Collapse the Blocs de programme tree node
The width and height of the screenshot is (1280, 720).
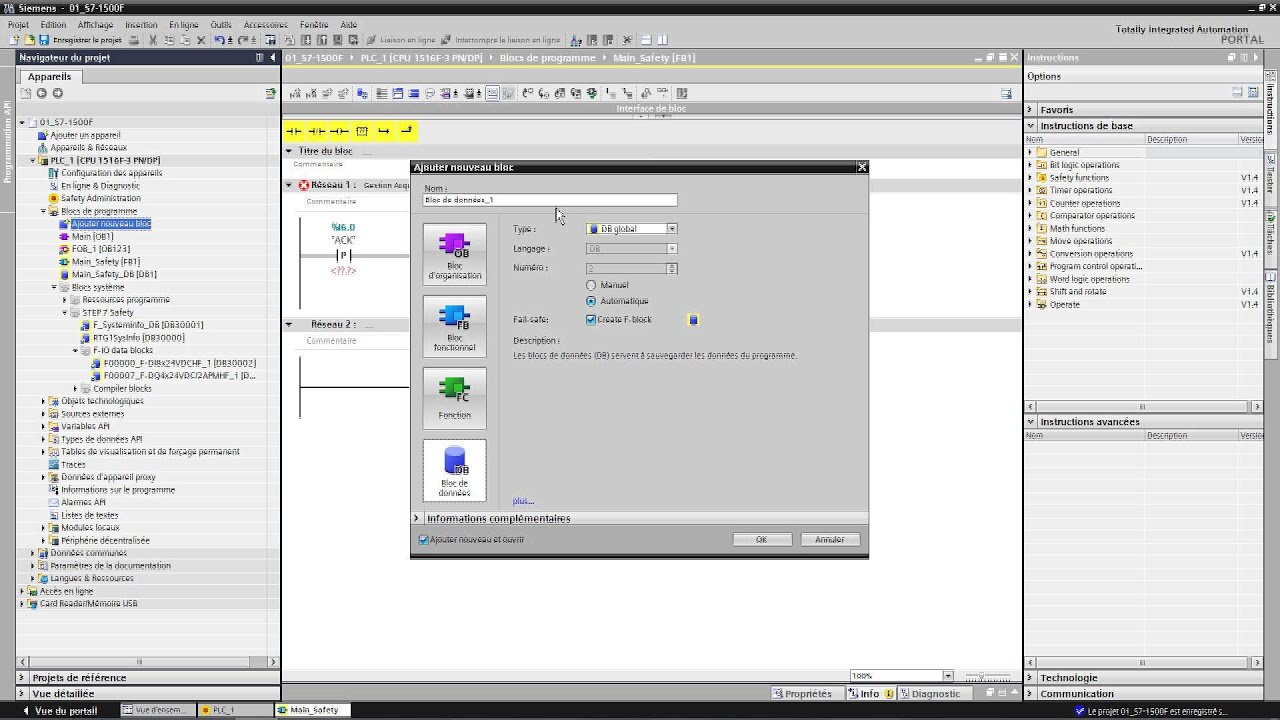click(x=43, y=211)
